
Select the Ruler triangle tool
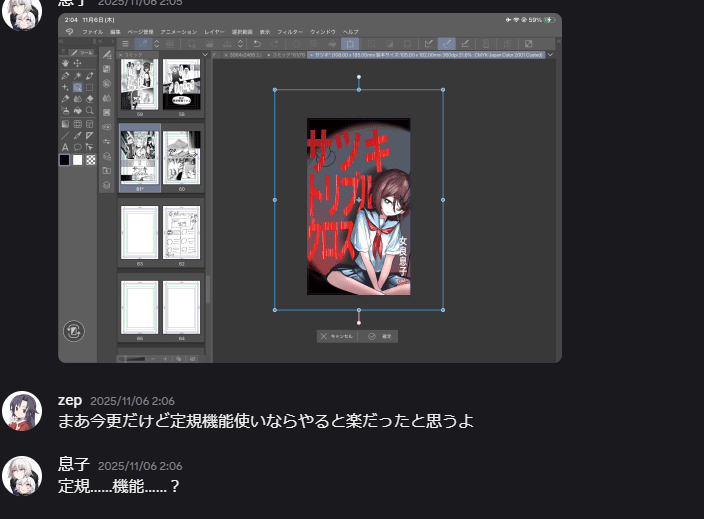89,136
